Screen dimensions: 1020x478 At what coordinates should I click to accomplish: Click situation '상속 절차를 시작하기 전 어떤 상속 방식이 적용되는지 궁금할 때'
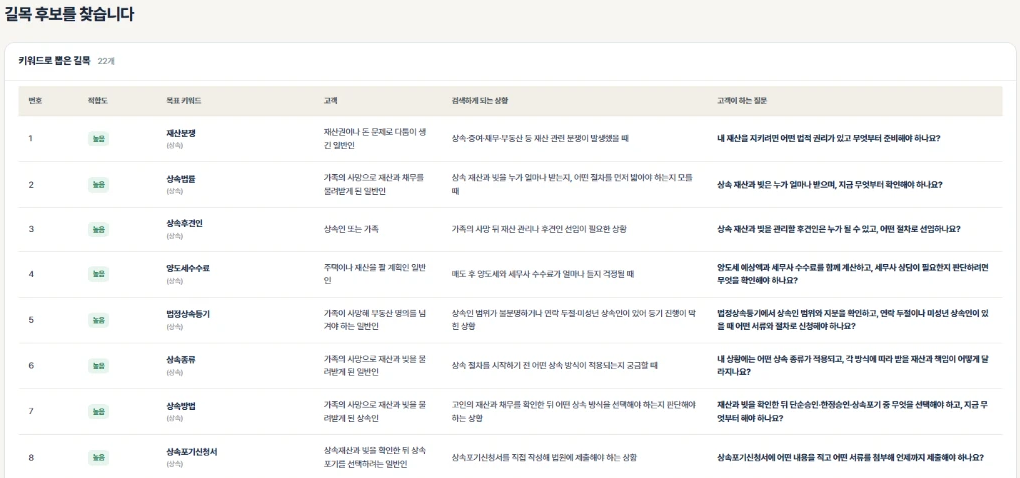click(555, 365)
